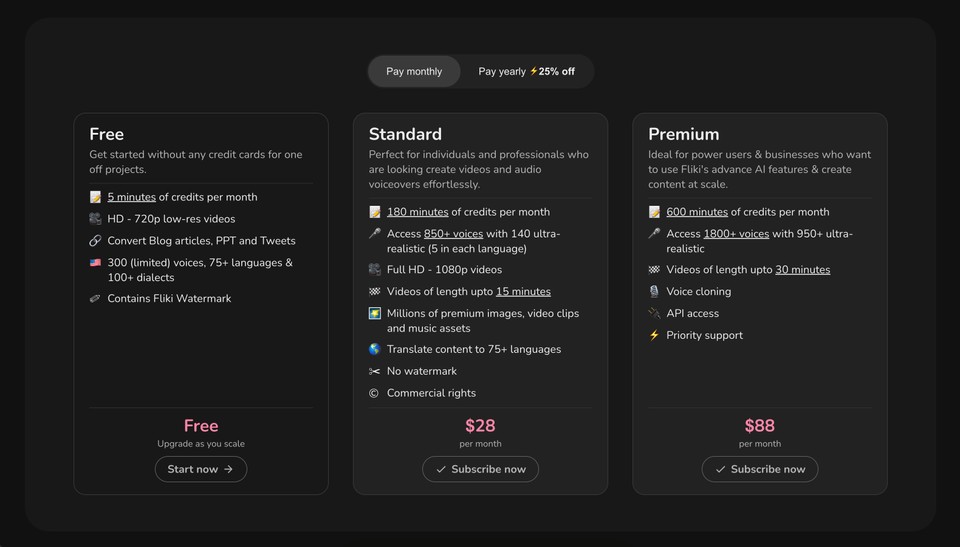Click the globe icon beside Translate content
This screenshot has width=960, height=547.
[375, 349]
